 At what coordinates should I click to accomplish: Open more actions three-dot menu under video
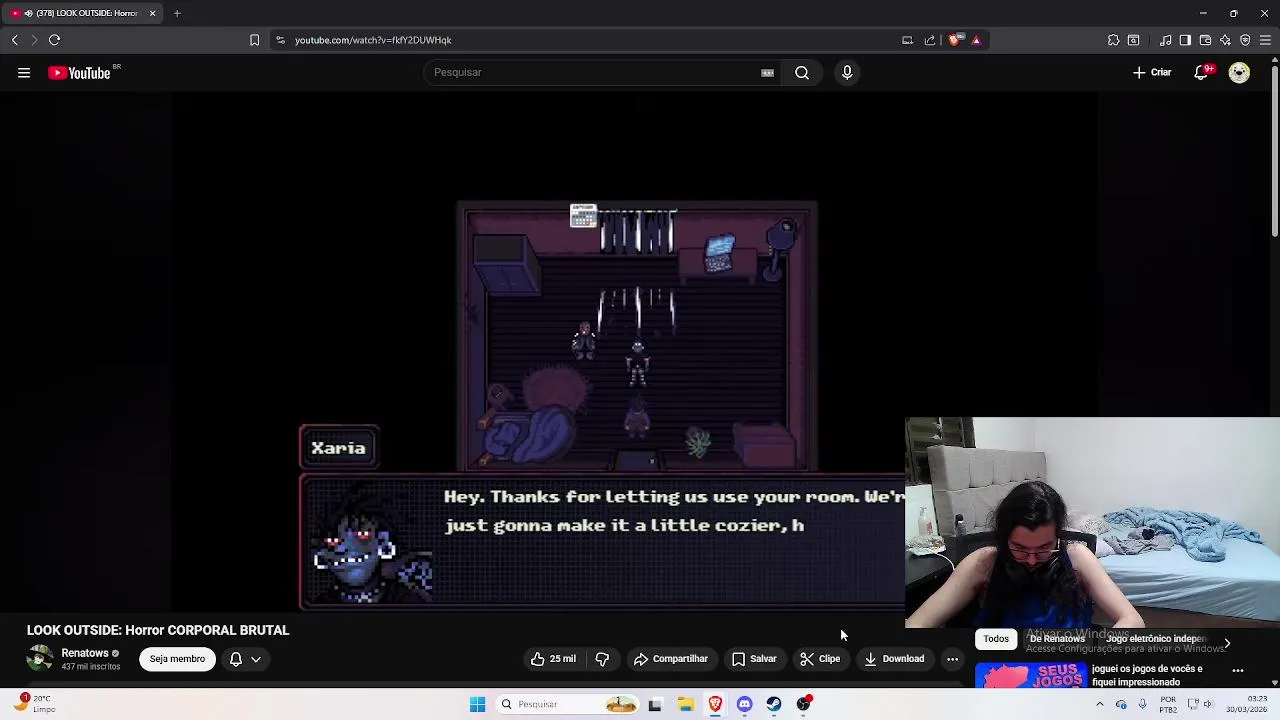tap(952, 659)
